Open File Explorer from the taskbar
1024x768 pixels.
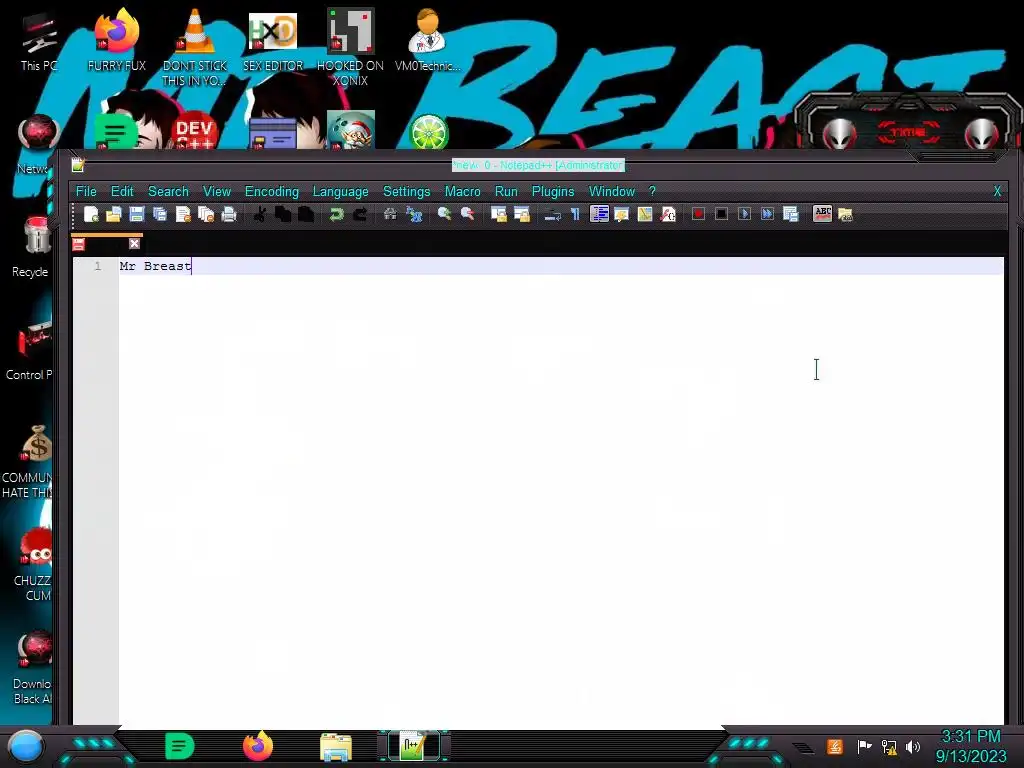[x=336, y=746]
